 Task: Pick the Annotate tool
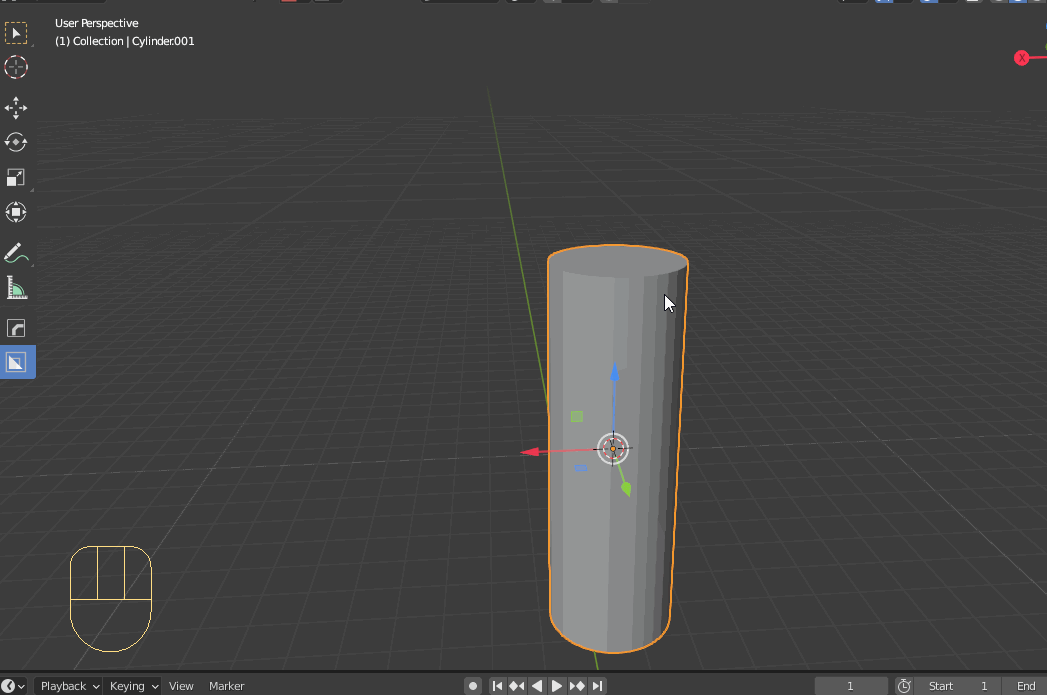tap(16, 253)
